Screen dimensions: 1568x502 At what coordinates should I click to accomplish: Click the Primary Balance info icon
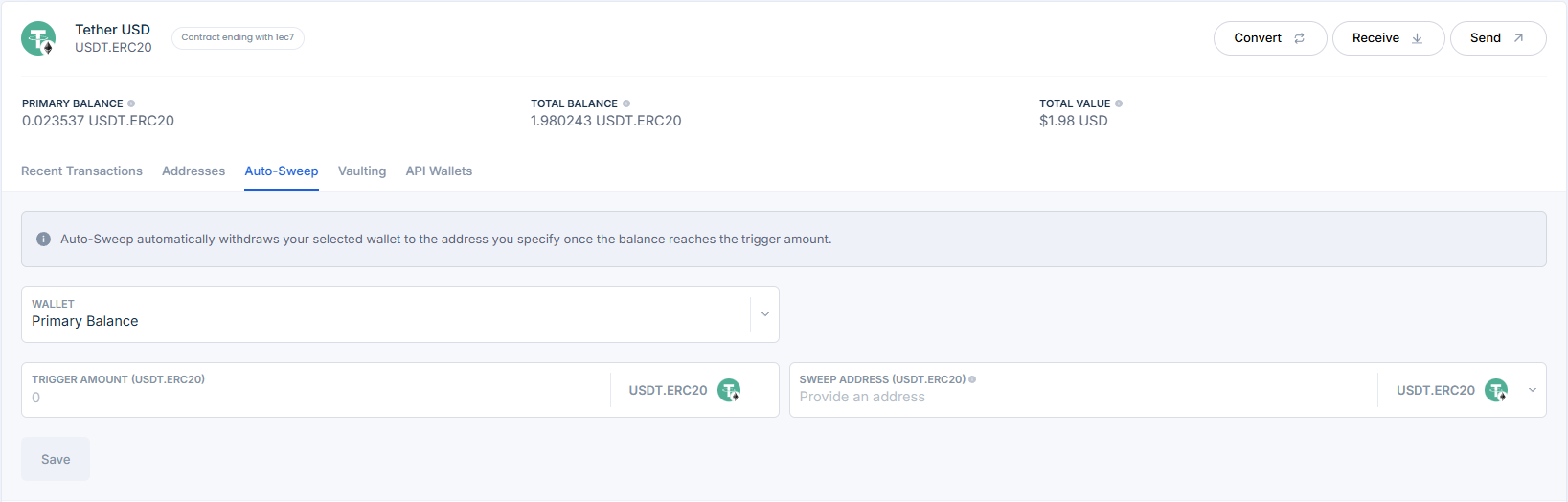[x=131, y=103]
